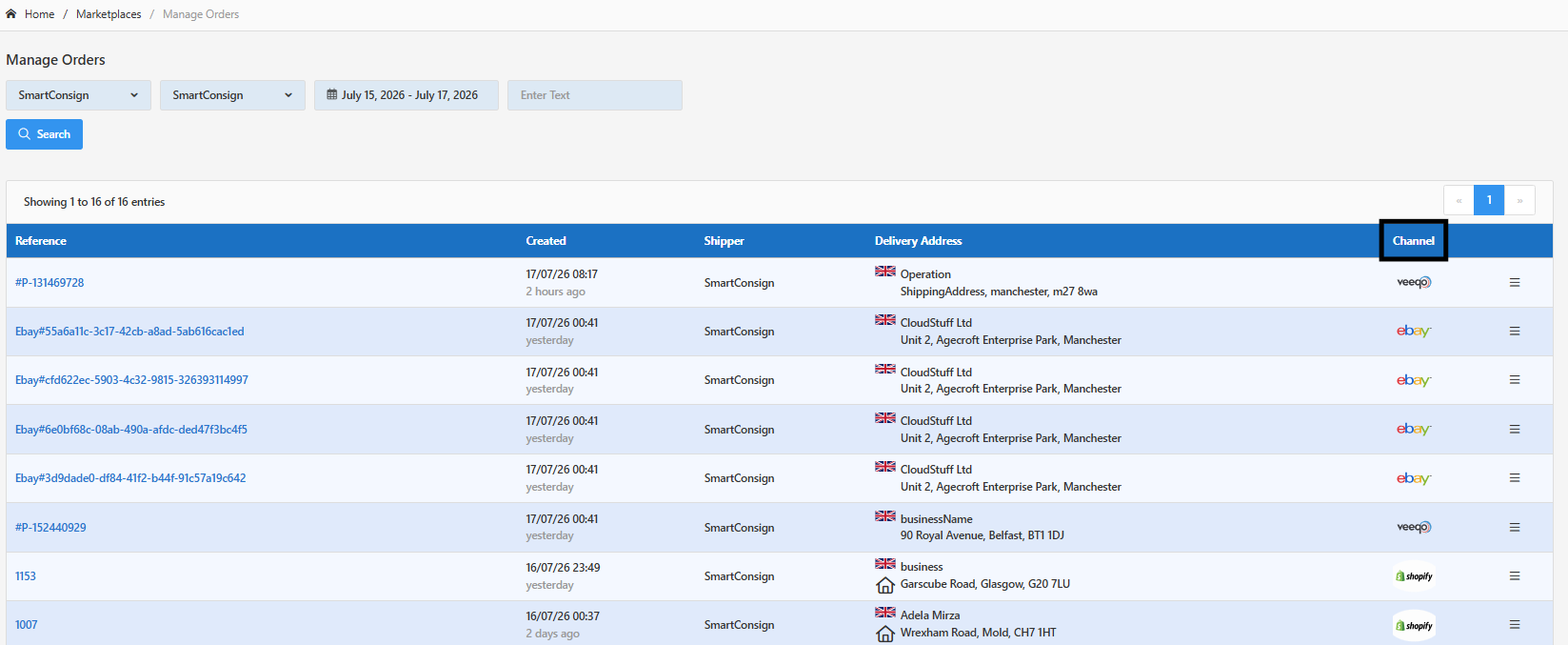This screenshot has height=645, width=1568.
Task: Select 'ShippingAddress, manchester, m27 8wa' text
Action: click(999, 292)
